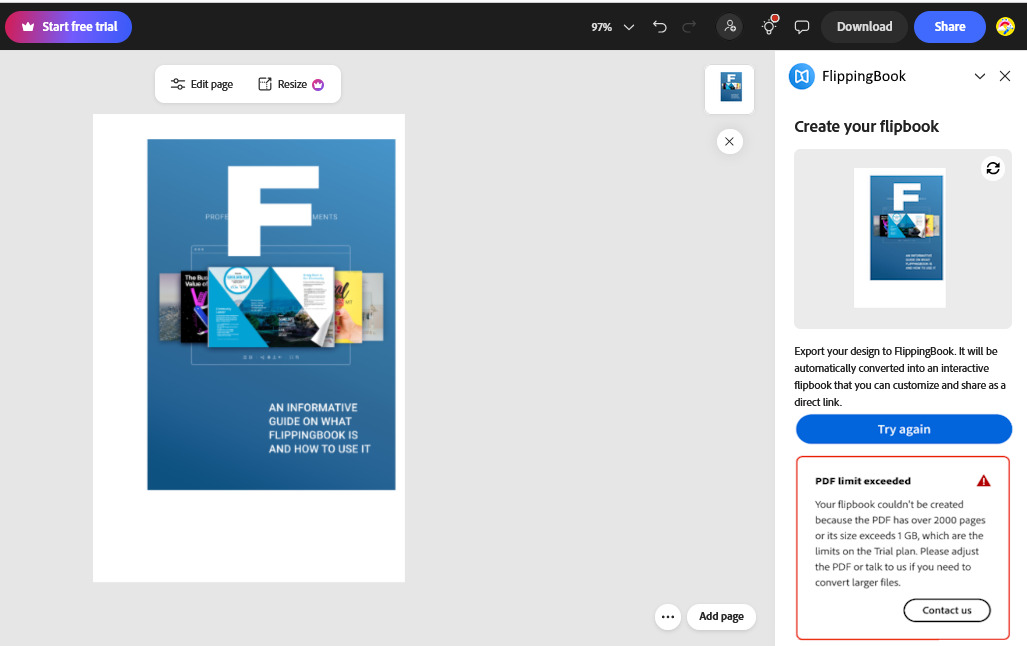Click the FlippingBook logo icon
This screenshot has height=646, width=1027.
coord(801,77)
